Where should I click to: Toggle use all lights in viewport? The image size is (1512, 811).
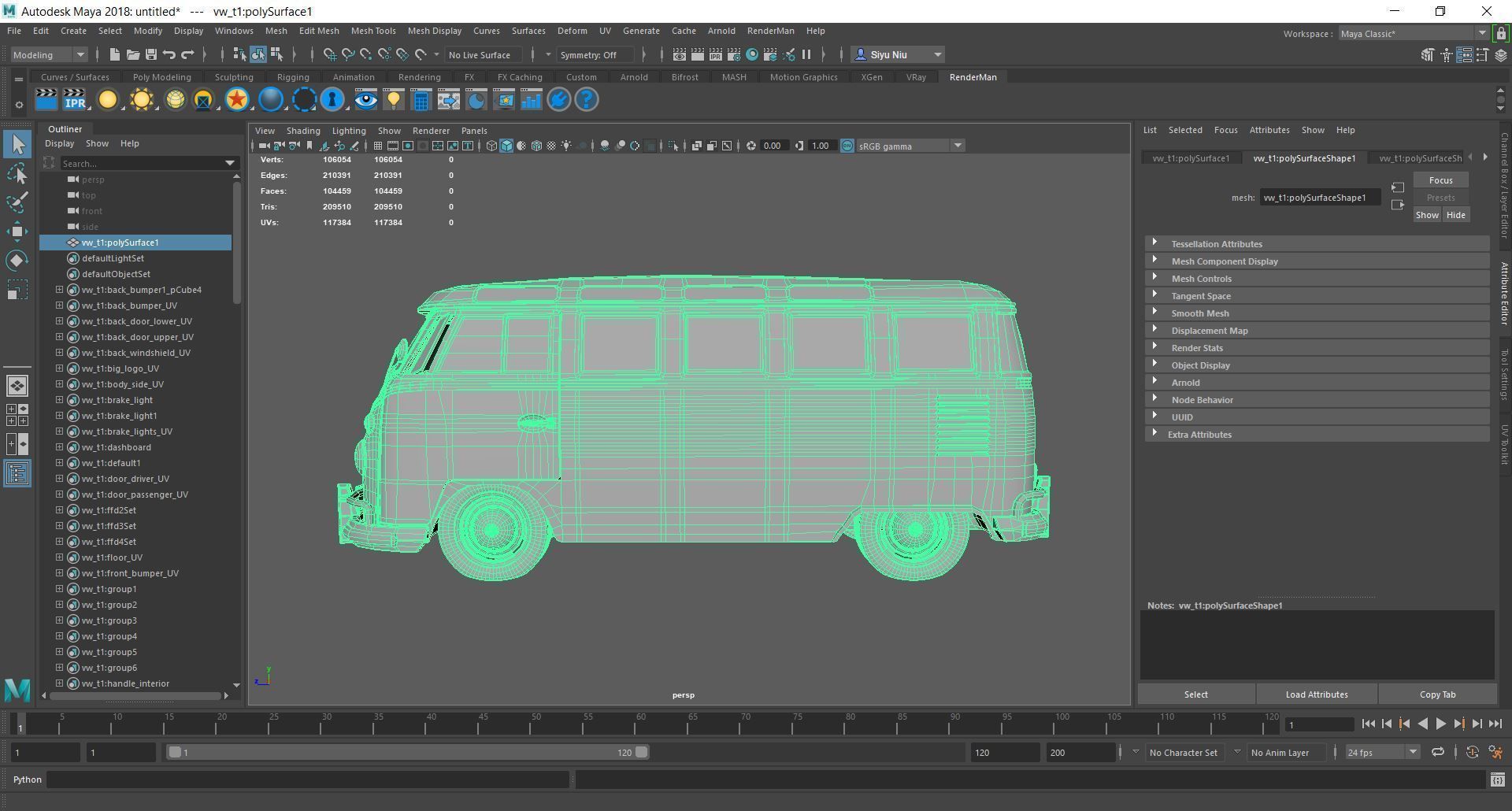point(566,146)
